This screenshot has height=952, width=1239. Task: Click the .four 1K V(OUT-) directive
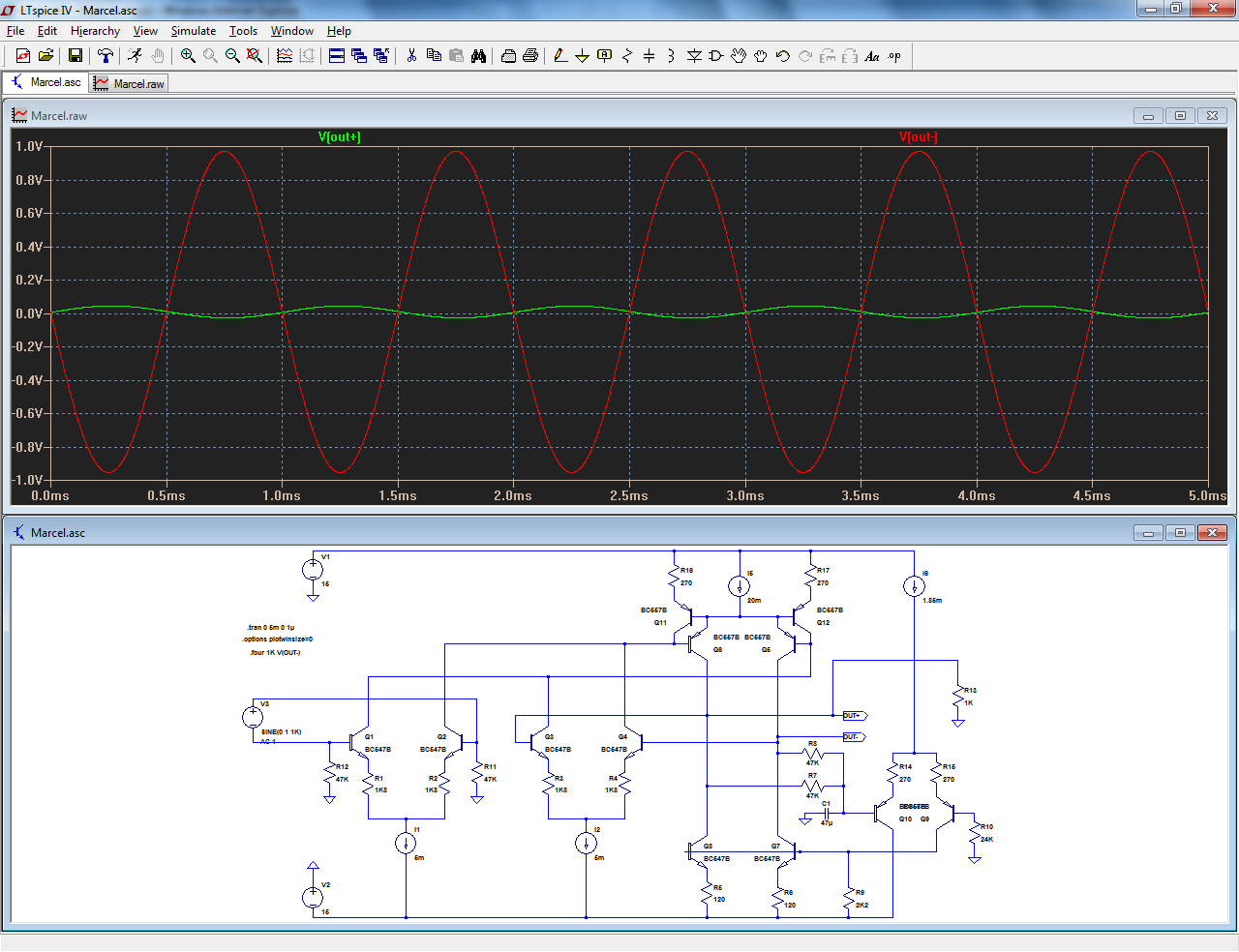click(x=275, y=652)
